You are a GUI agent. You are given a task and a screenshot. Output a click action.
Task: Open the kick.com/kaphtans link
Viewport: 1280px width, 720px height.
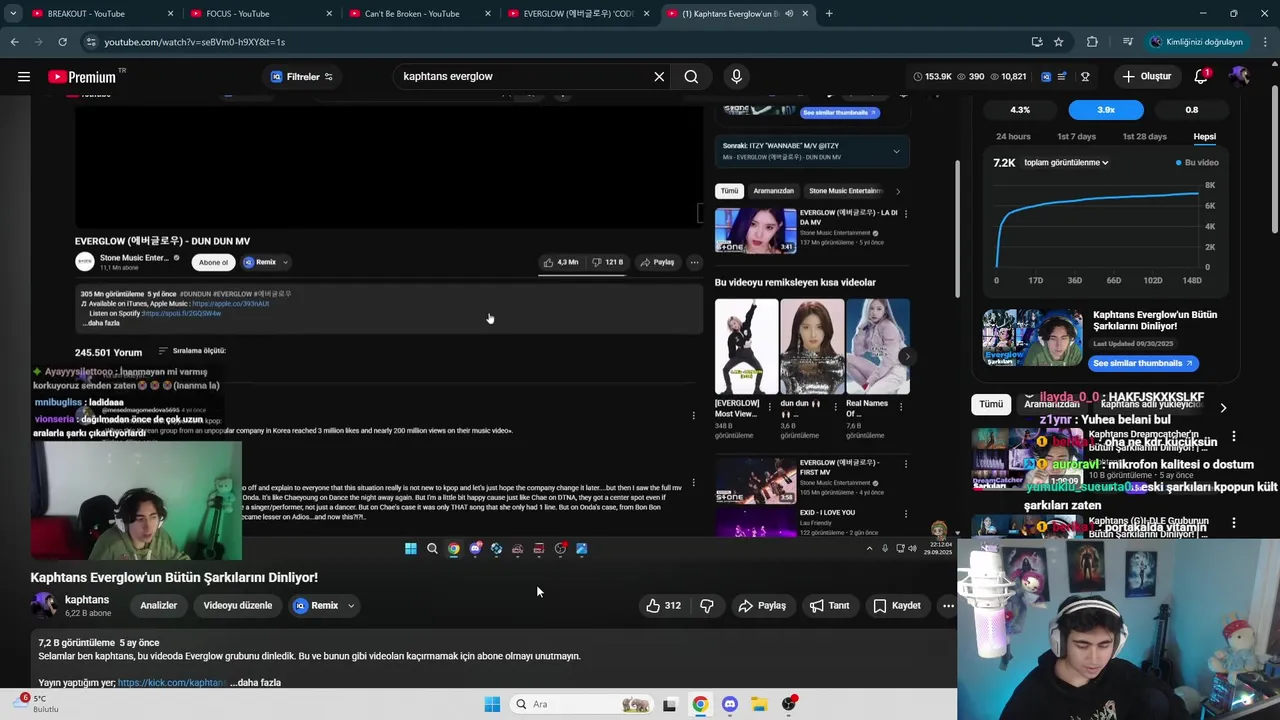point(172,683)
